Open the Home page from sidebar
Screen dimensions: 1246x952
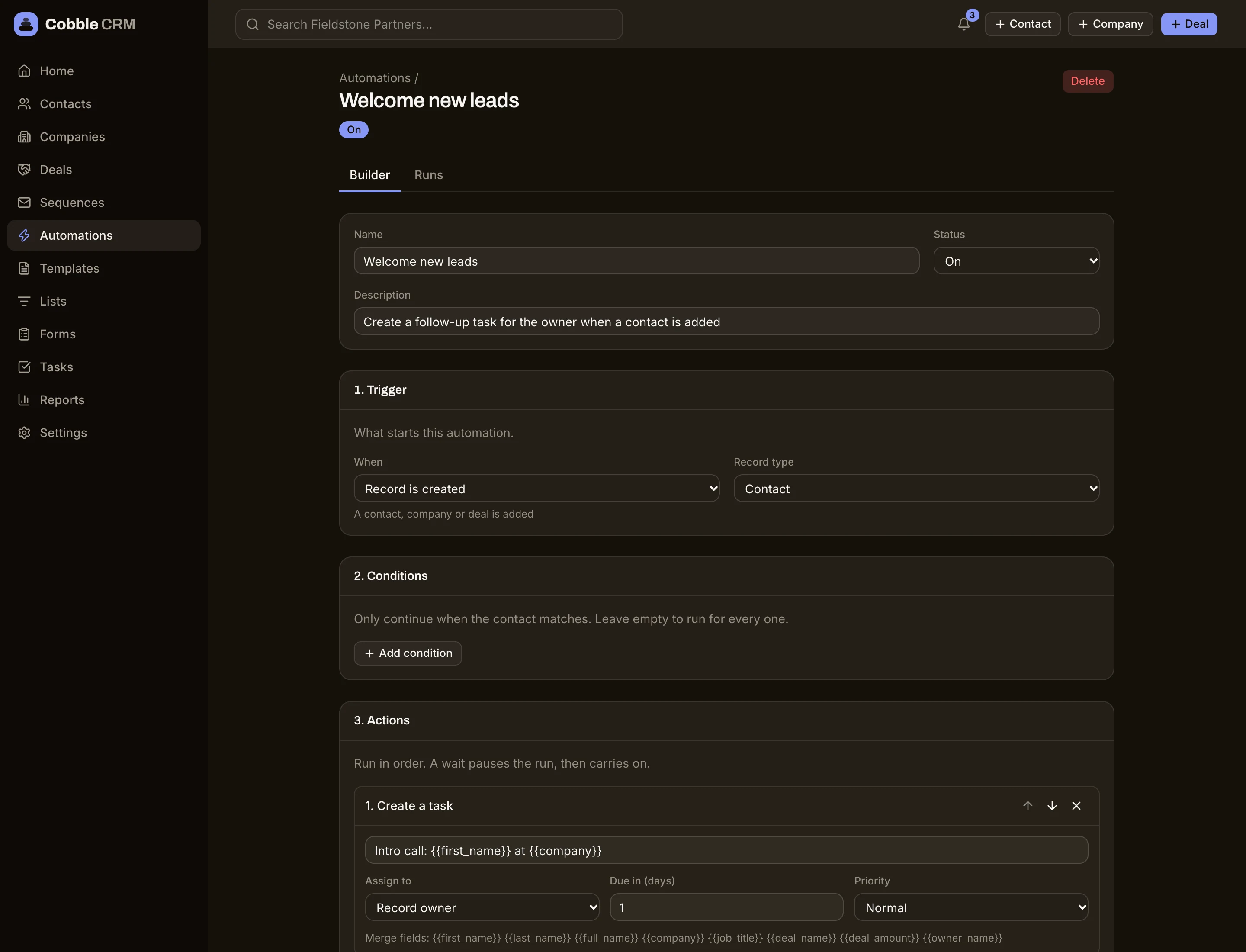[x=104, y=71]
